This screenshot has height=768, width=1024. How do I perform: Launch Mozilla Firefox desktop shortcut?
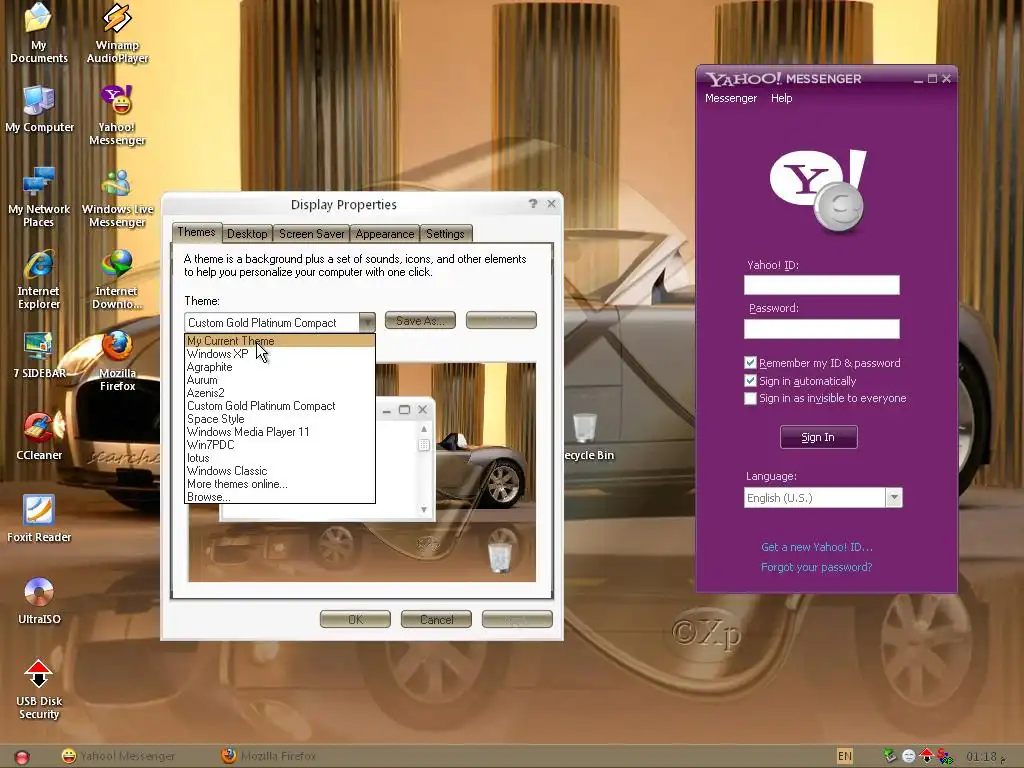click(118, 361)
